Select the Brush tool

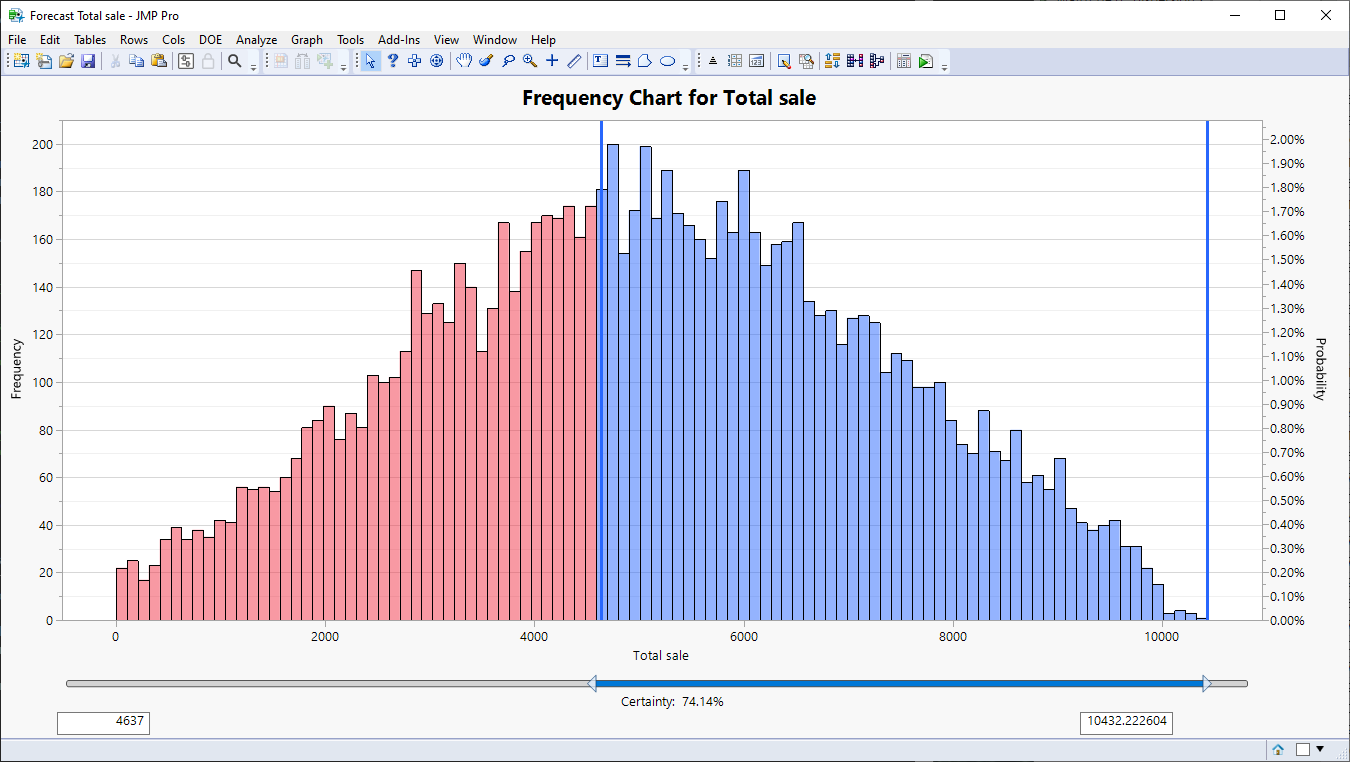coord(486,60)
